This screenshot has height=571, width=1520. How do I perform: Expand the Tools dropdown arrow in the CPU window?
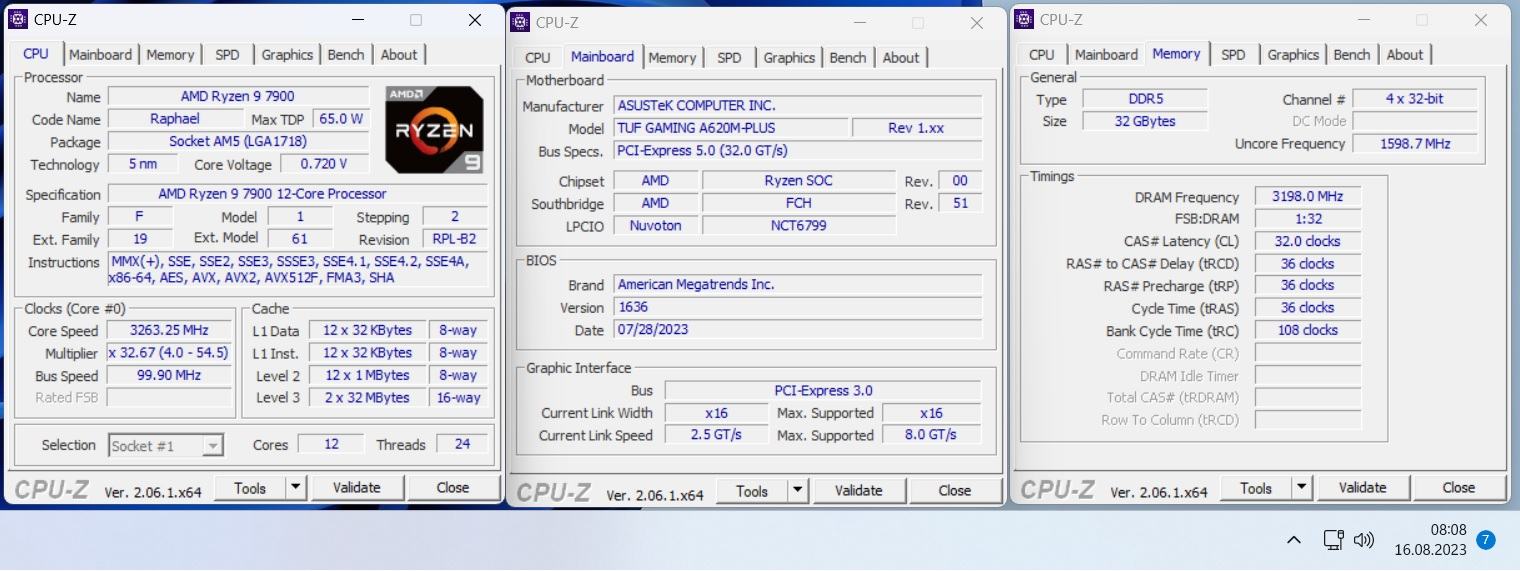point(295,488)
